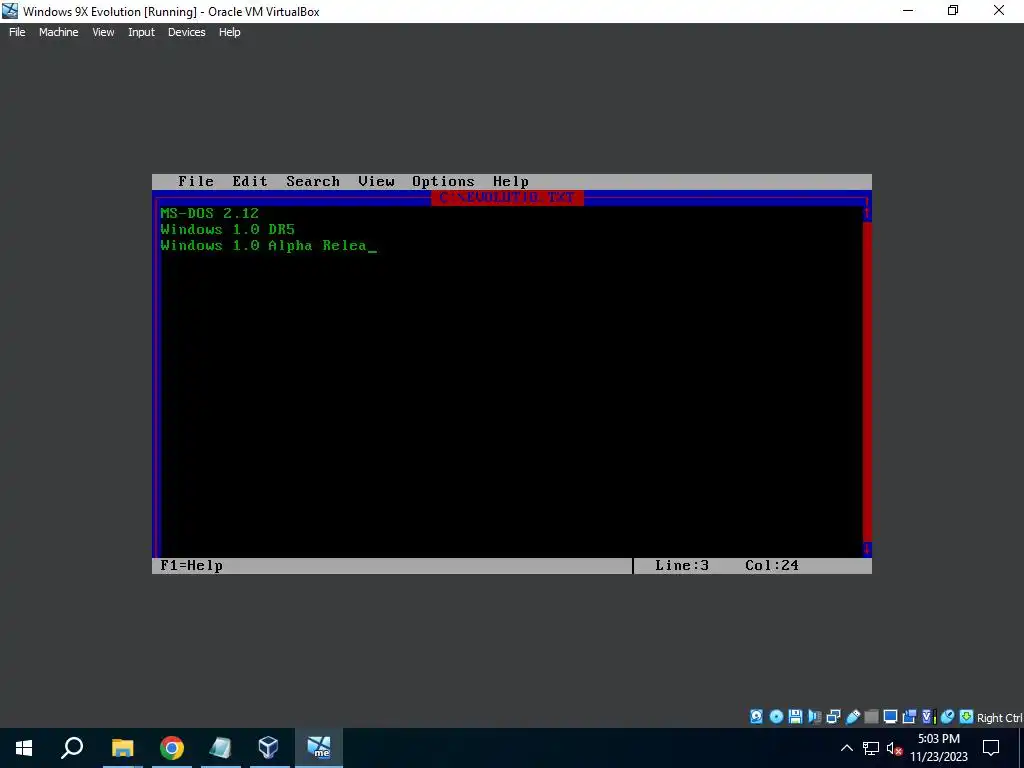Click the line "Windows 1.0 Alpha Relea"
The image size is (1024, 768).
tap(263, 246)
